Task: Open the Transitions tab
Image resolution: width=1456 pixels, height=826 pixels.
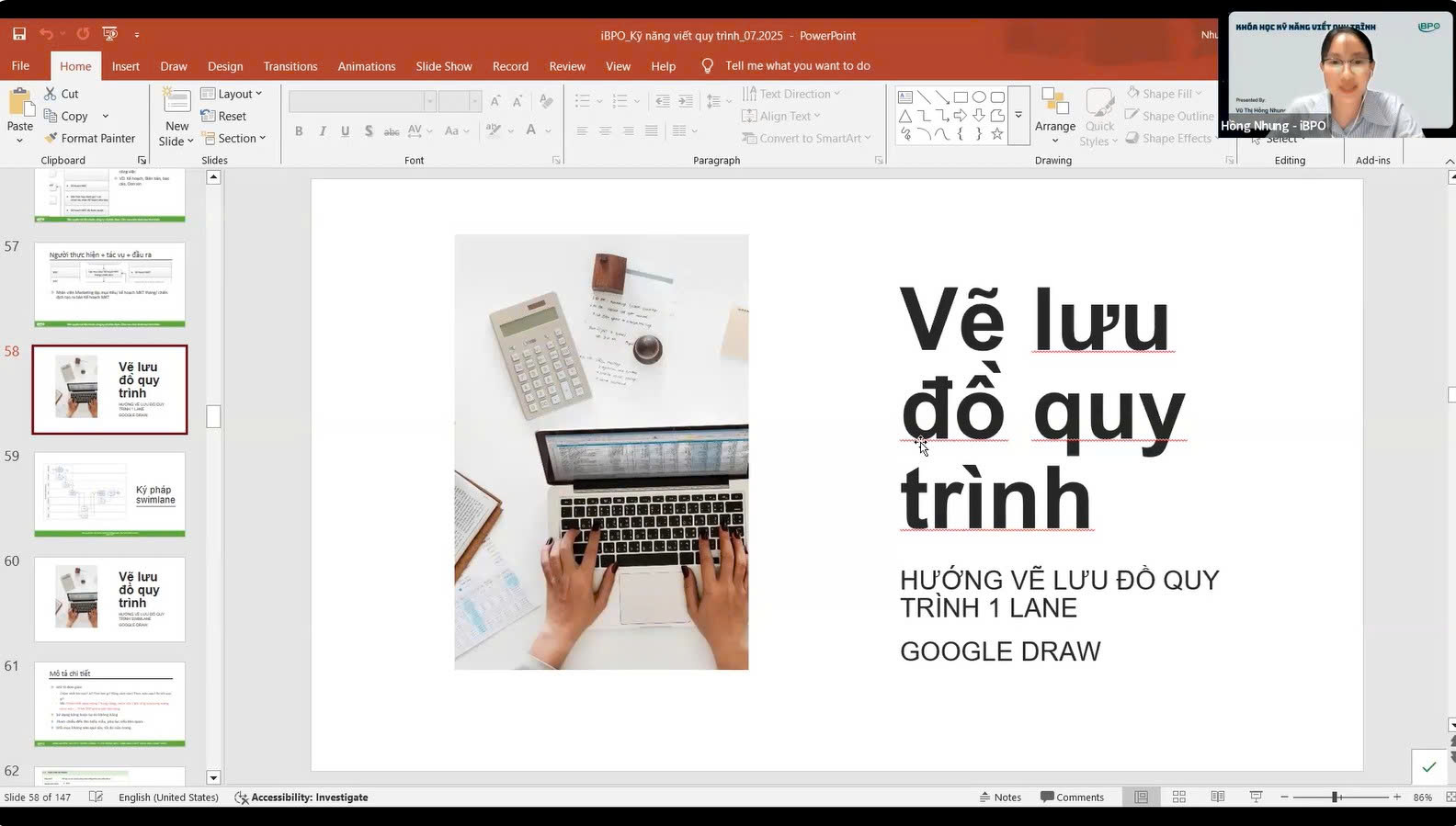Action: point(290,66)
